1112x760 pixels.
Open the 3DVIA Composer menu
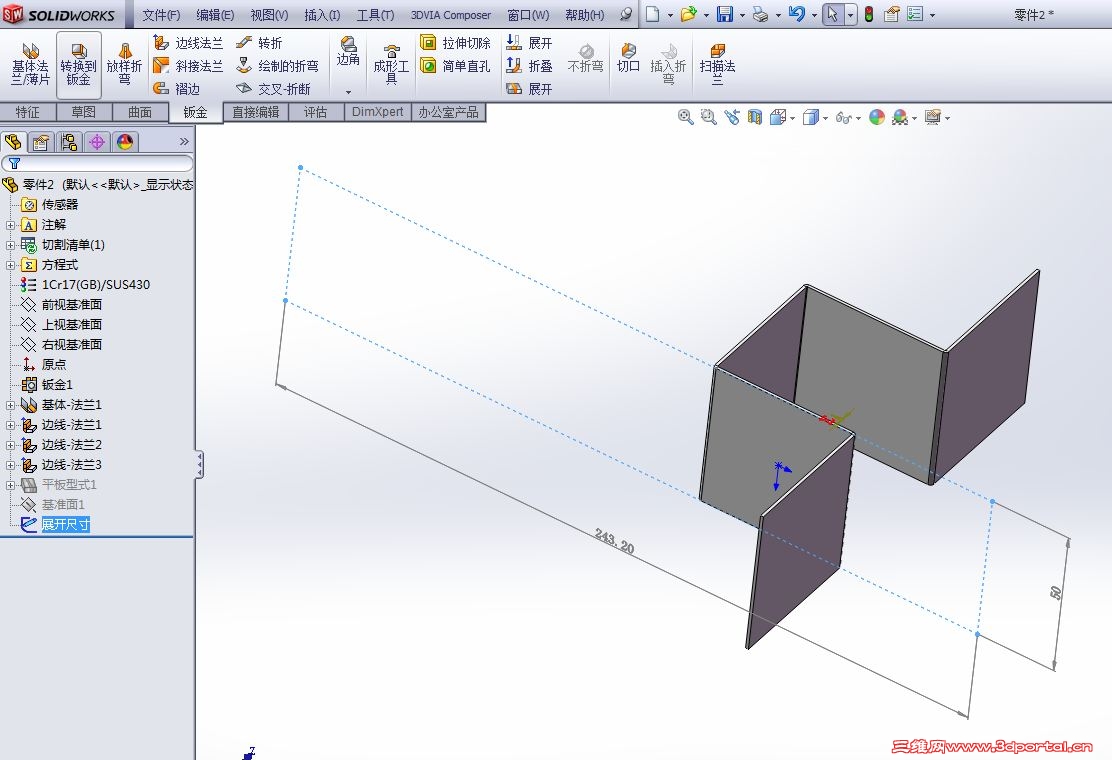(x=450, y=15)
